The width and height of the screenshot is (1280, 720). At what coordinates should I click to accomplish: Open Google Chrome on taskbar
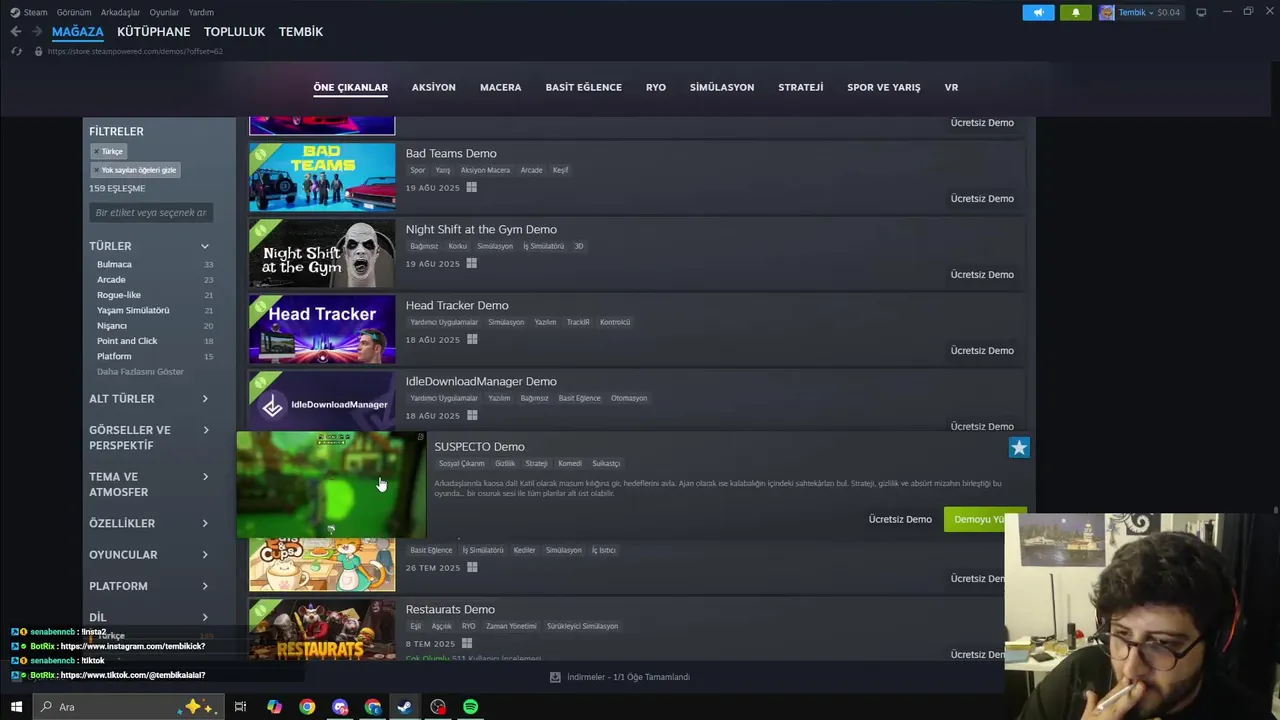click(x=307, y=707)
